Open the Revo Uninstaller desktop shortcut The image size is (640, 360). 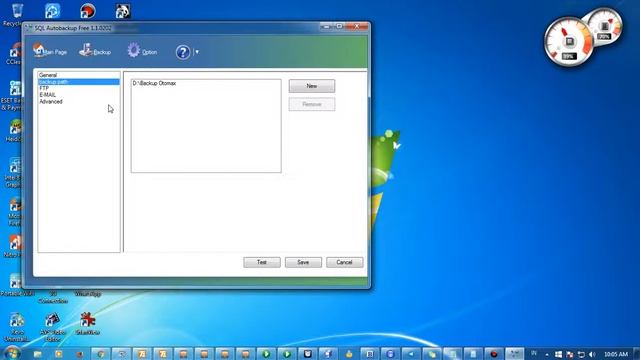point(17,327)
